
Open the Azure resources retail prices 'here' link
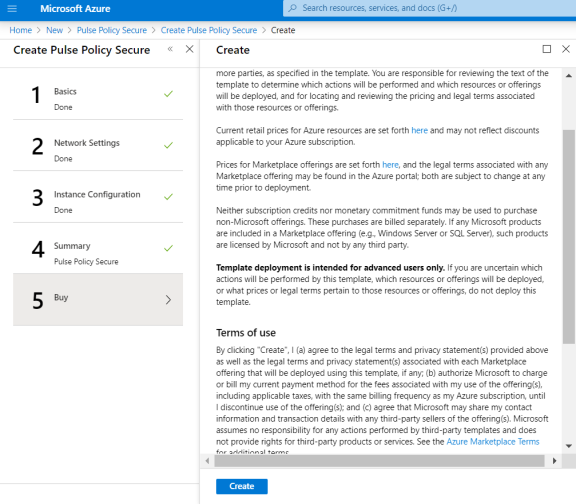419,130
